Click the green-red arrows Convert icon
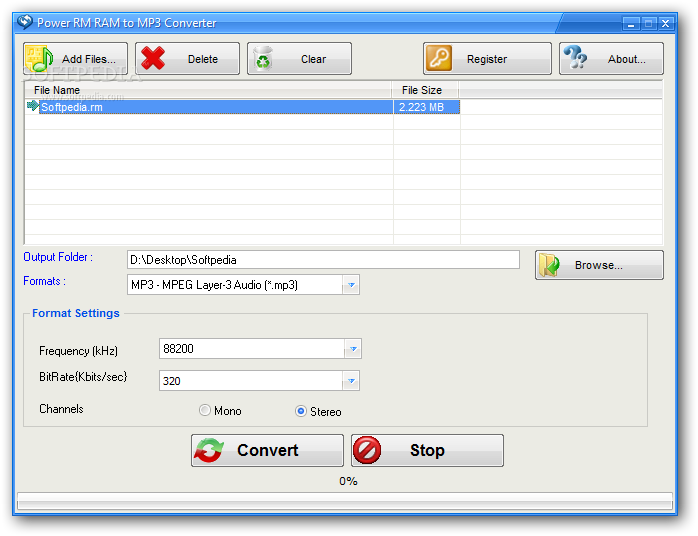The image size is (698, 536). point(208,451)
